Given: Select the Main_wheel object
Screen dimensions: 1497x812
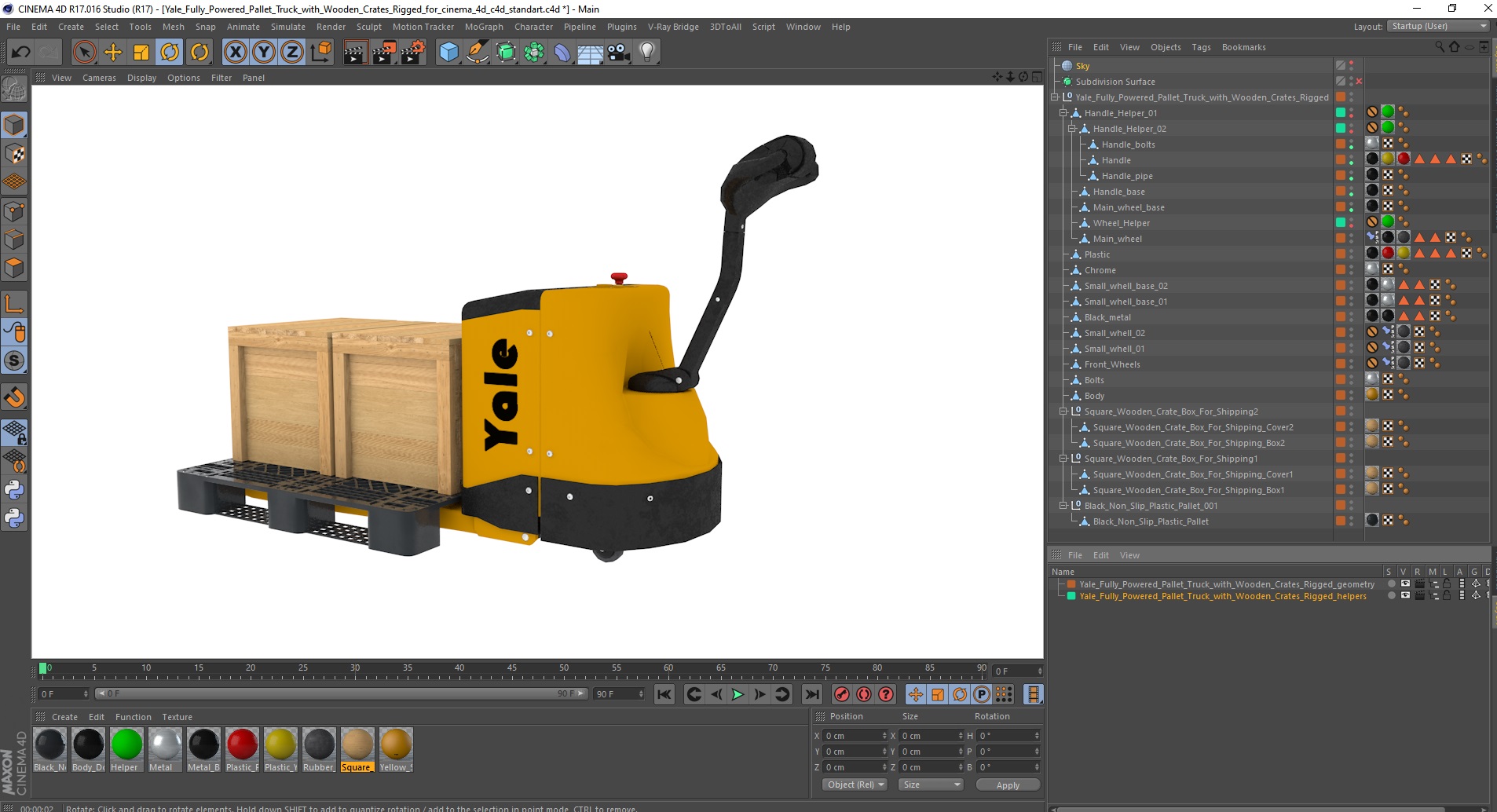Looking at the screenshot, I should pyautogui.click(x=1117, y=239).
